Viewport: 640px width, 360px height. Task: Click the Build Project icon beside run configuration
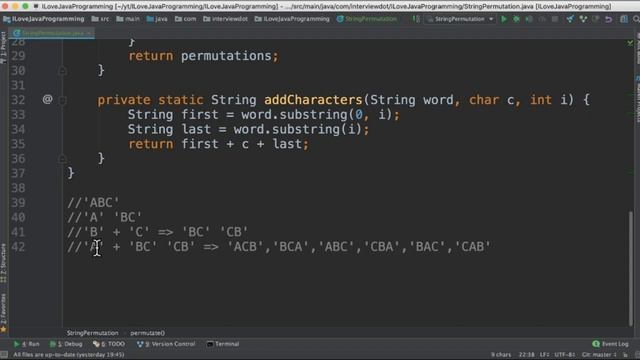[416, 19]
